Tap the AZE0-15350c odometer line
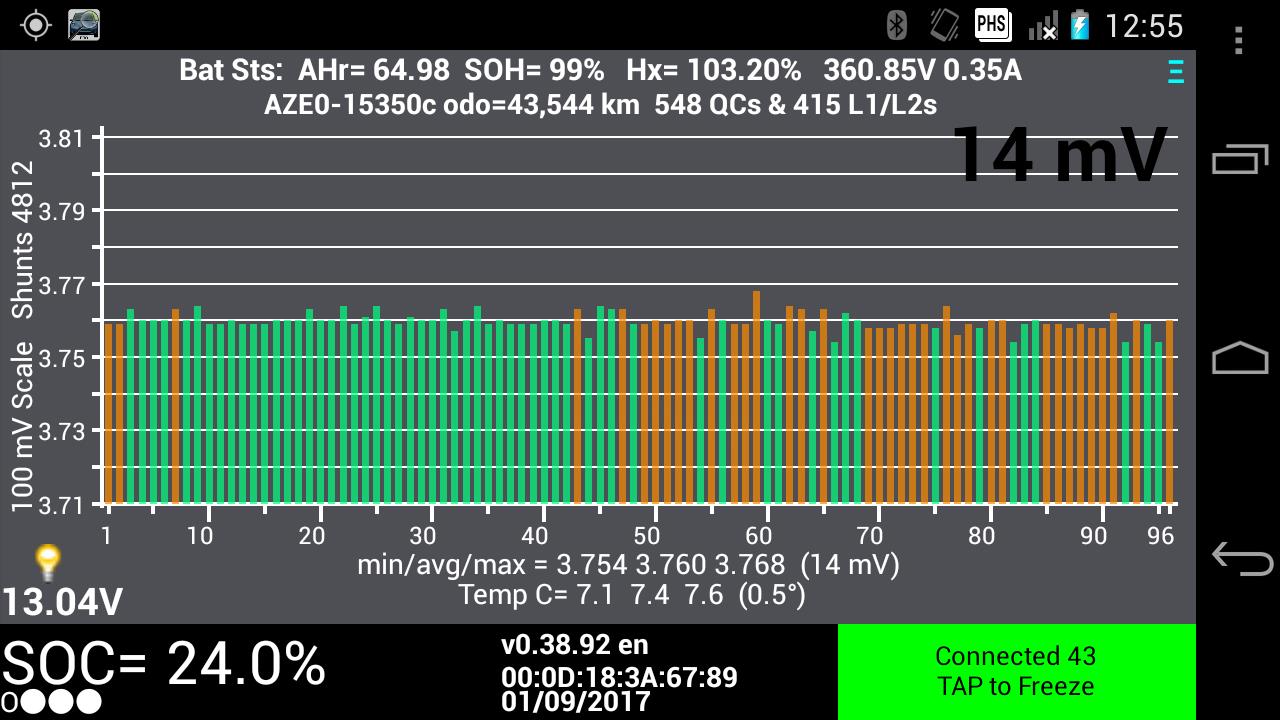1280x720 pixels. point(600,104)
